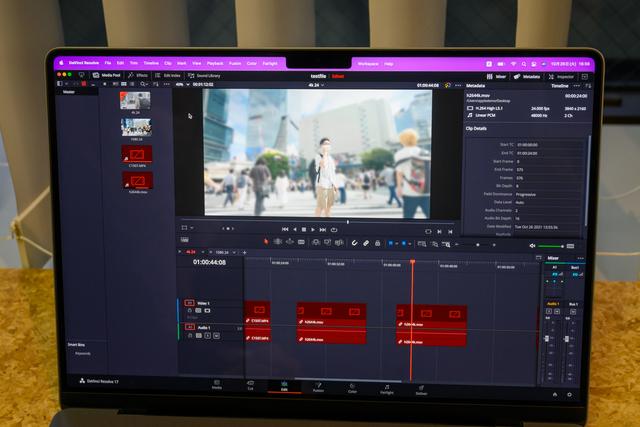The height and width of the screenshot is (427, 640).
Task: Toggle Video 1 auto track selector
Action: click(198, 311)
